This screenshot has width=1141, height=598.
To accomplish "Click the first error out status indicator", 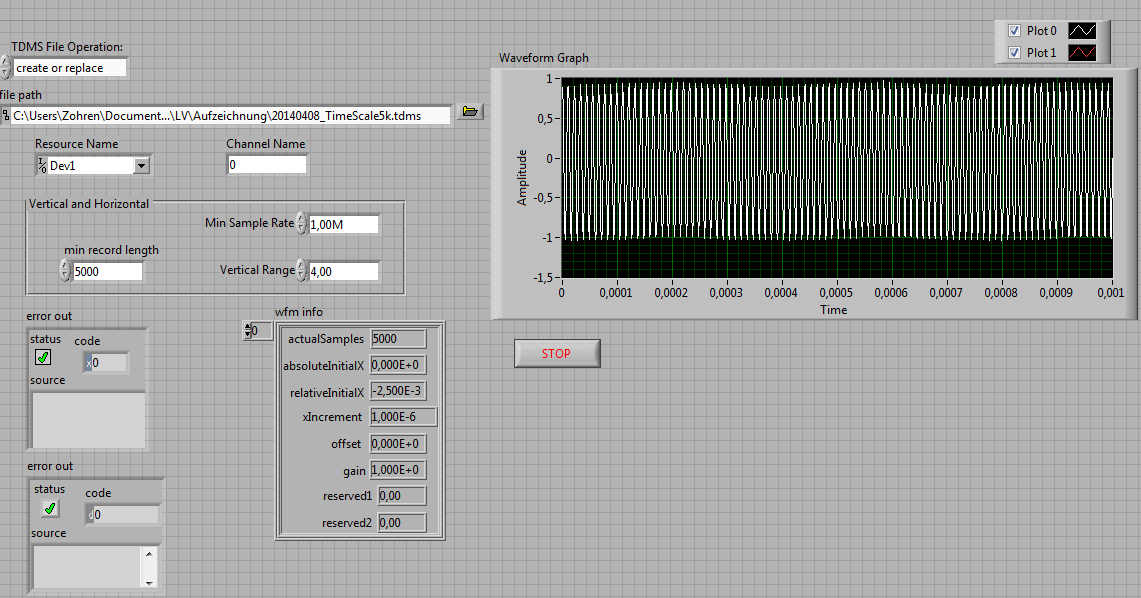I will 43,357.
